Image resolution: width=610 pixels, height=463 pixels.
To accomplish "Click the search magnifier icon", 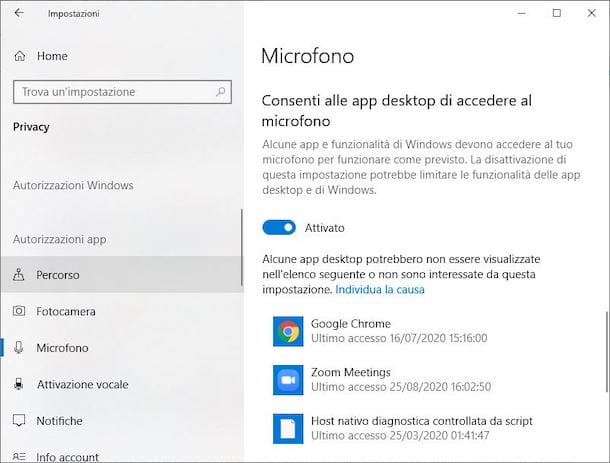I will 221,92.
